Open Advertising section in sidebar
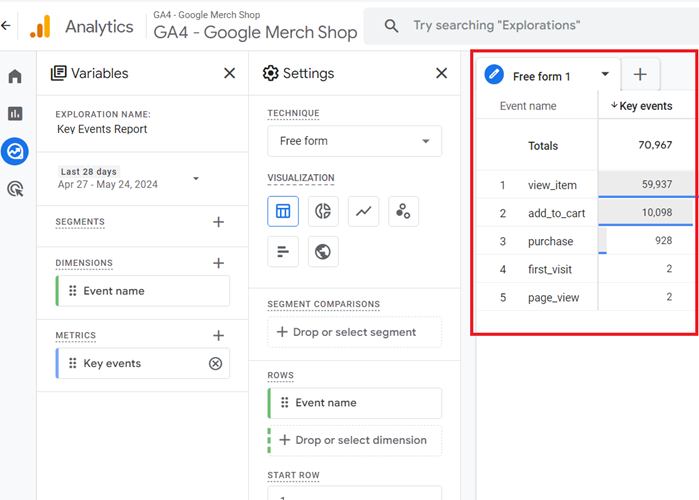Screen dimensions: 699x500 15,188
